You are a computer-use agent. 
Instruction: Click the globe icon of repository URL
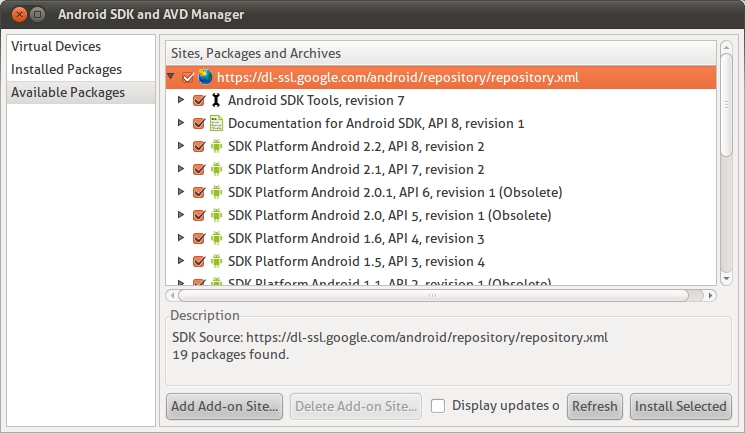(x=205, y=77)
